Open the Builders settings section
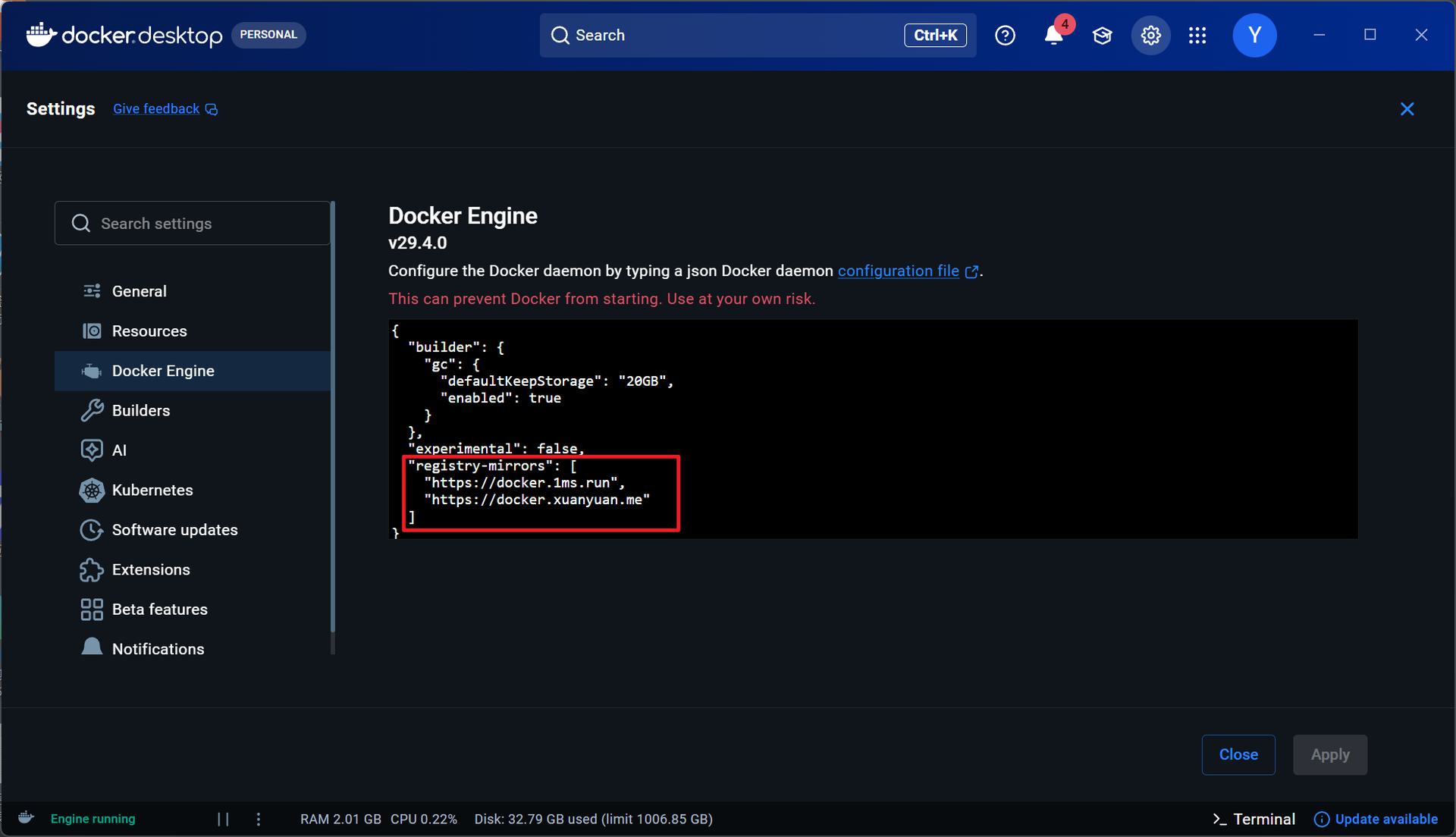Image resolution: width=1456 pixels, height=837 pixels. pyautogui.click(x=193, y=410)
